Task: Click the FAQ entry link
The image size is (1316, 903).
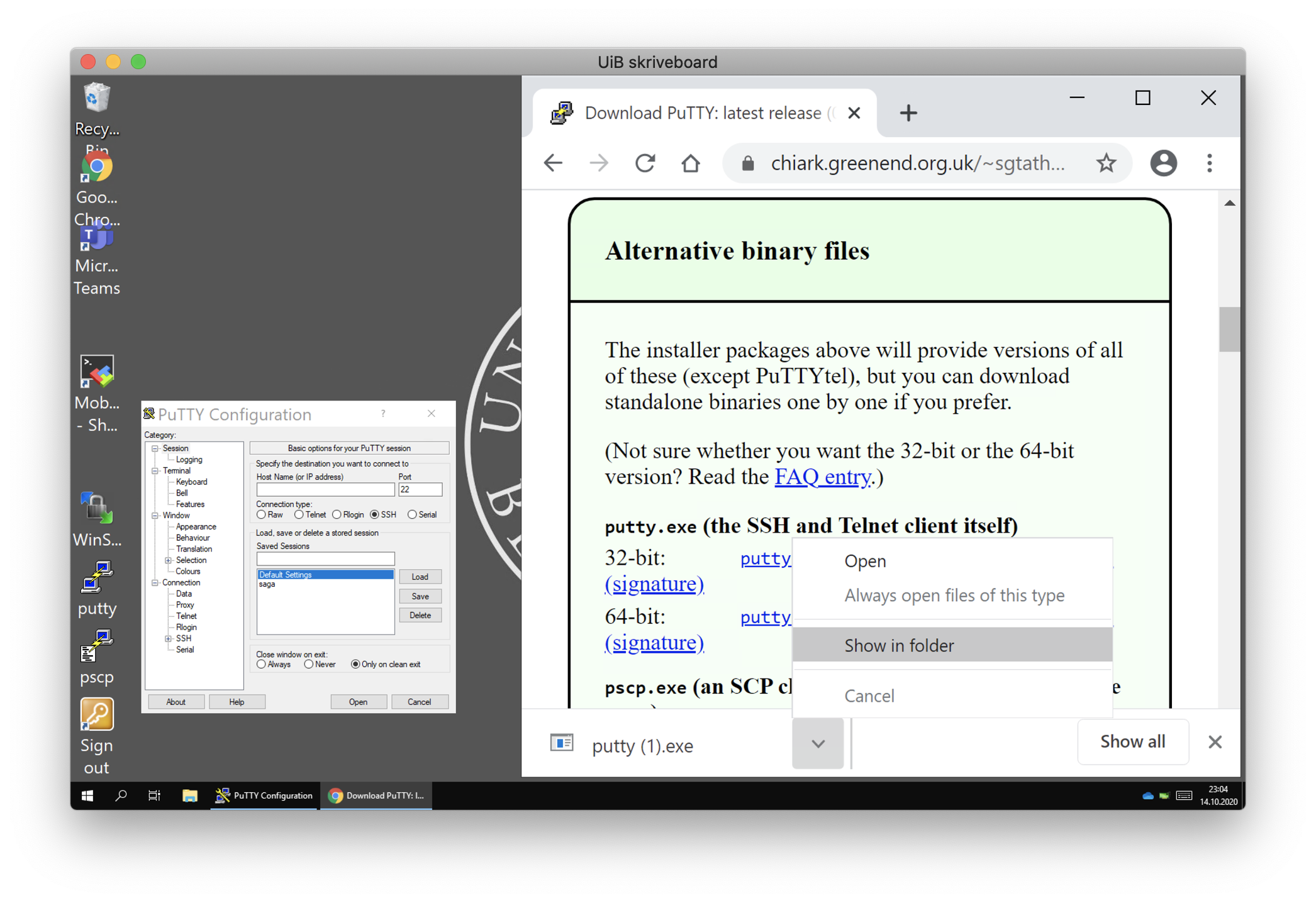Action: pyautogui.click(x=823, y=477)
